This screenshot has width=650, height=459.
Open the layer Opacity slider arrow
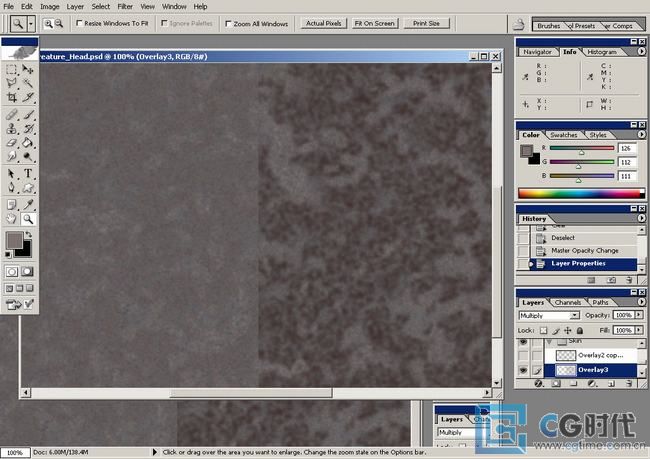pos(639,315)
